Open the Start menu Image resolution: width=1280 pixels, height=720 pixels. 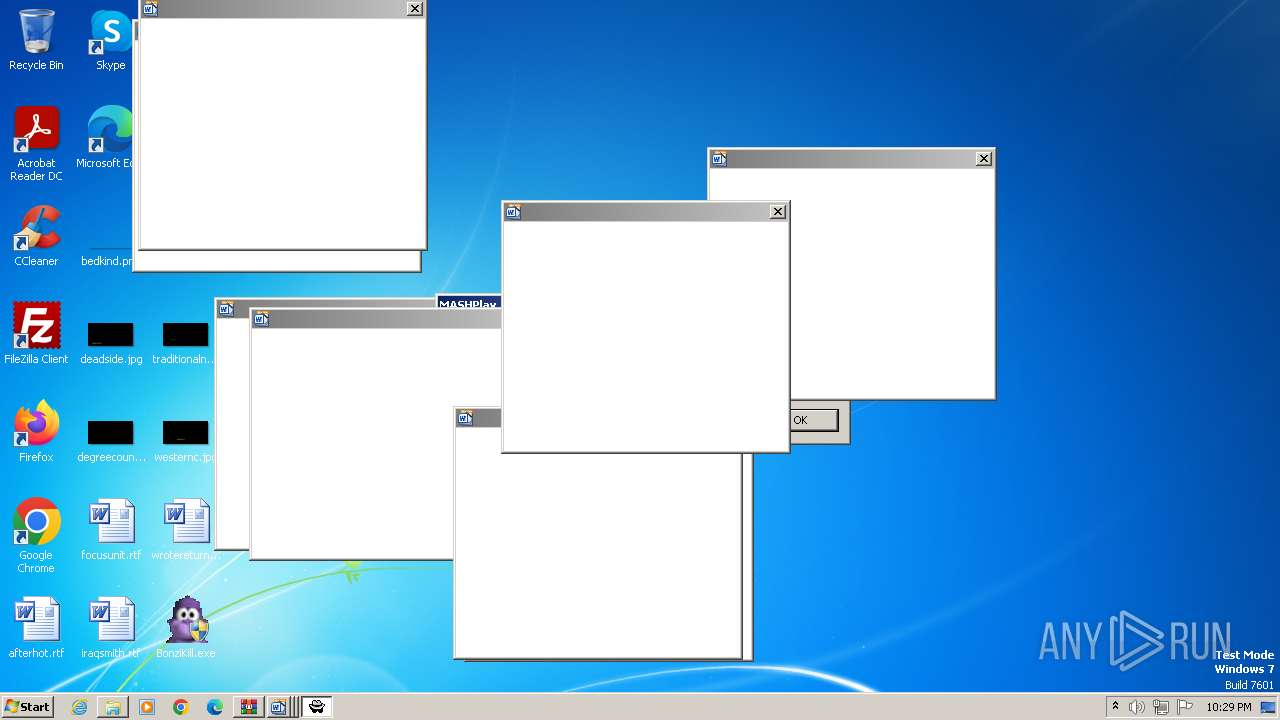pos(27,707)
